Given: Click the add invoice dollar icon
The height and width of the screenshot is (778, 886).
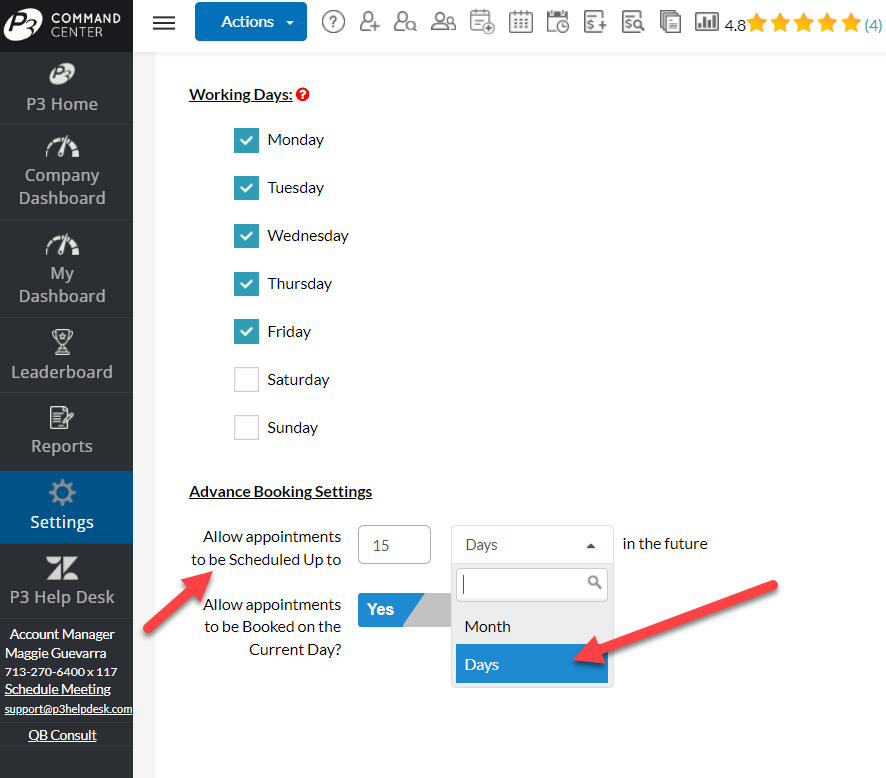Looking at the screenshot, I should (595, 22).
